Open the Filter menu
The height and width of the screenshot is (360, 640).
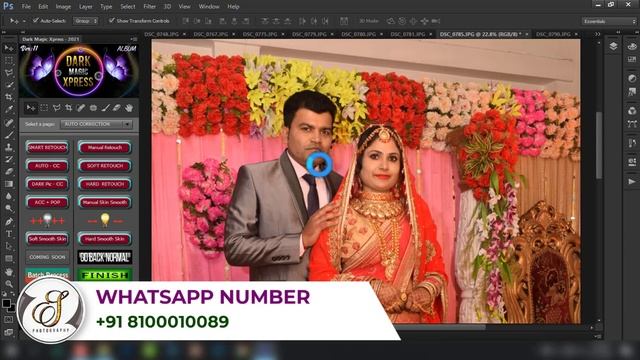point(149,7)
